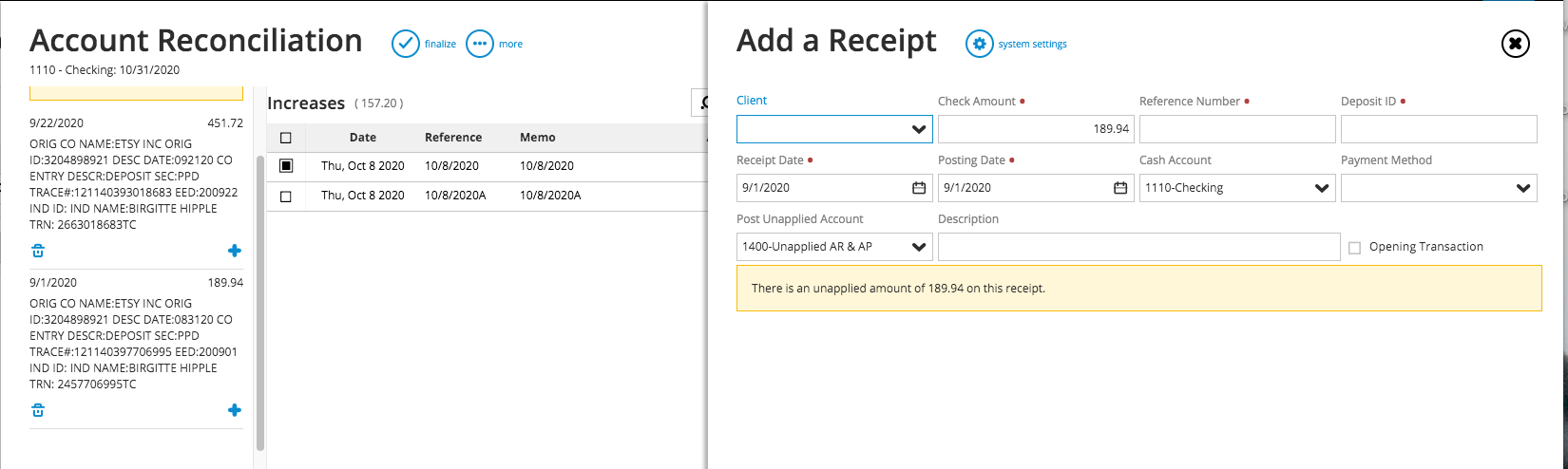Screen dimensions: 1568x469
Task: Sort by the Reference column header
Action: click(453, 138)
